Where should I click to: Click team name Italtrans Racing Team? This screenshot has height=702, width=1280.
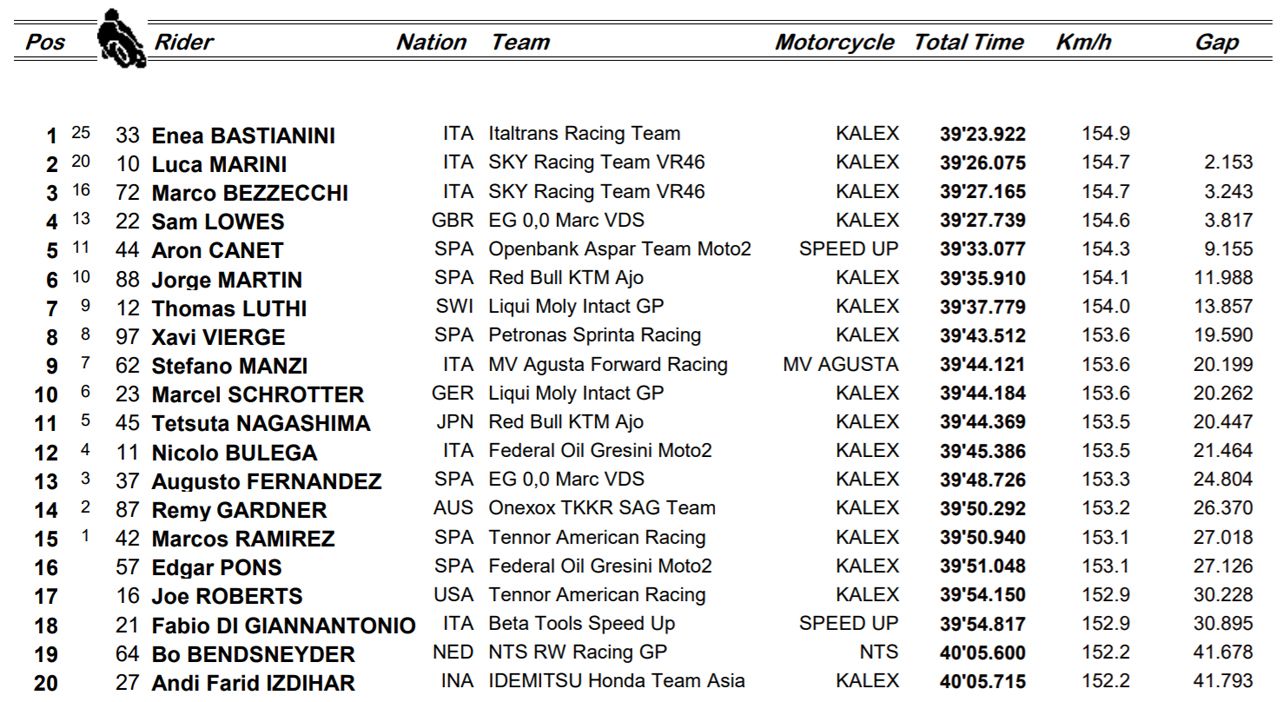[584, 134]
